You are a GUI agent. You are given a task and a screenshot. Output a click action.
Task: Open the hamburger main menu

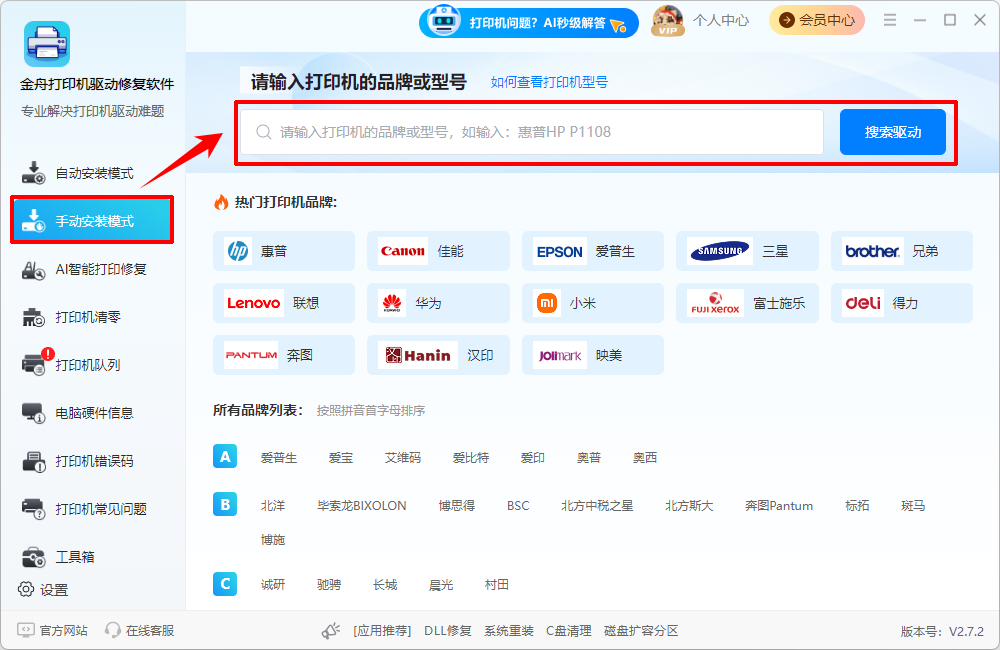pos(890,20)
